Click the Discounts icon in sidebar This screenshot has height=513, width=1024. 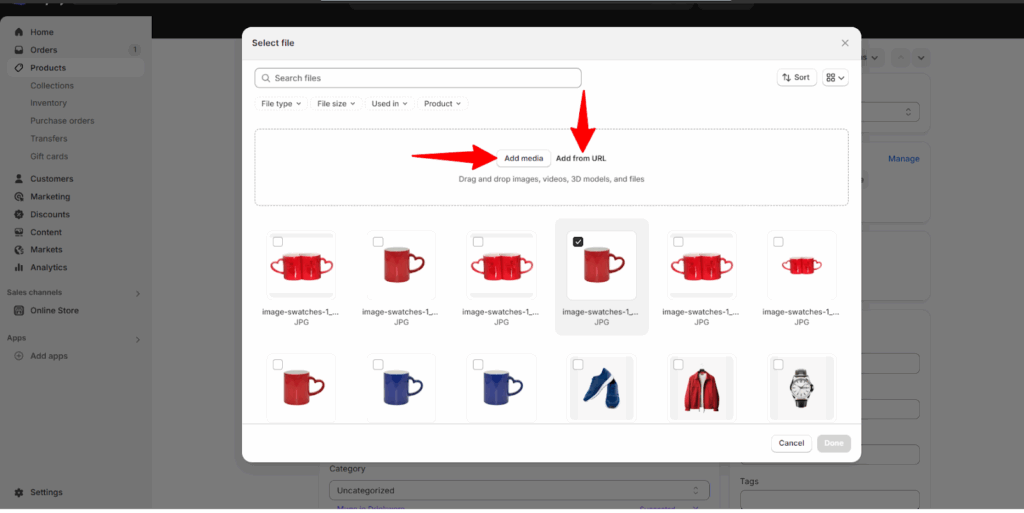(x=19, y=215)
